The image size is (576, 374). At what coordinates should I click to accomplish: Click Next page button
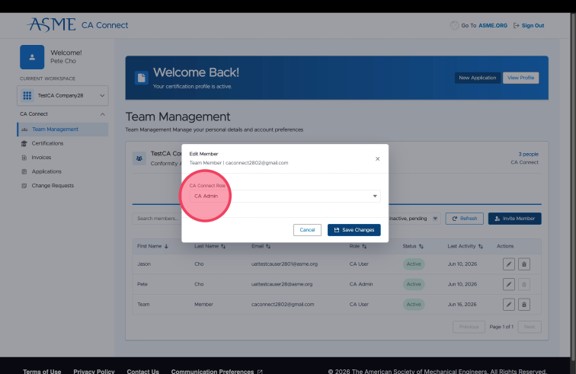pyautogui.click(x=529, y=327)
